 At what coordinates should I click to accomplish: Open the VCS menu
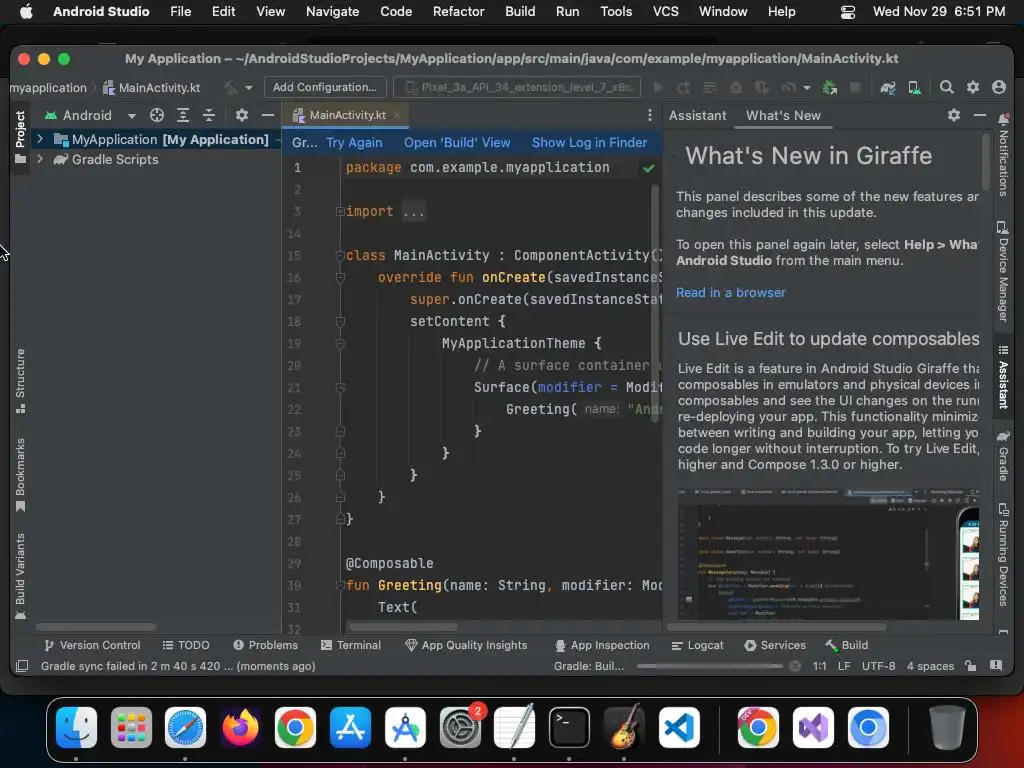665,11
